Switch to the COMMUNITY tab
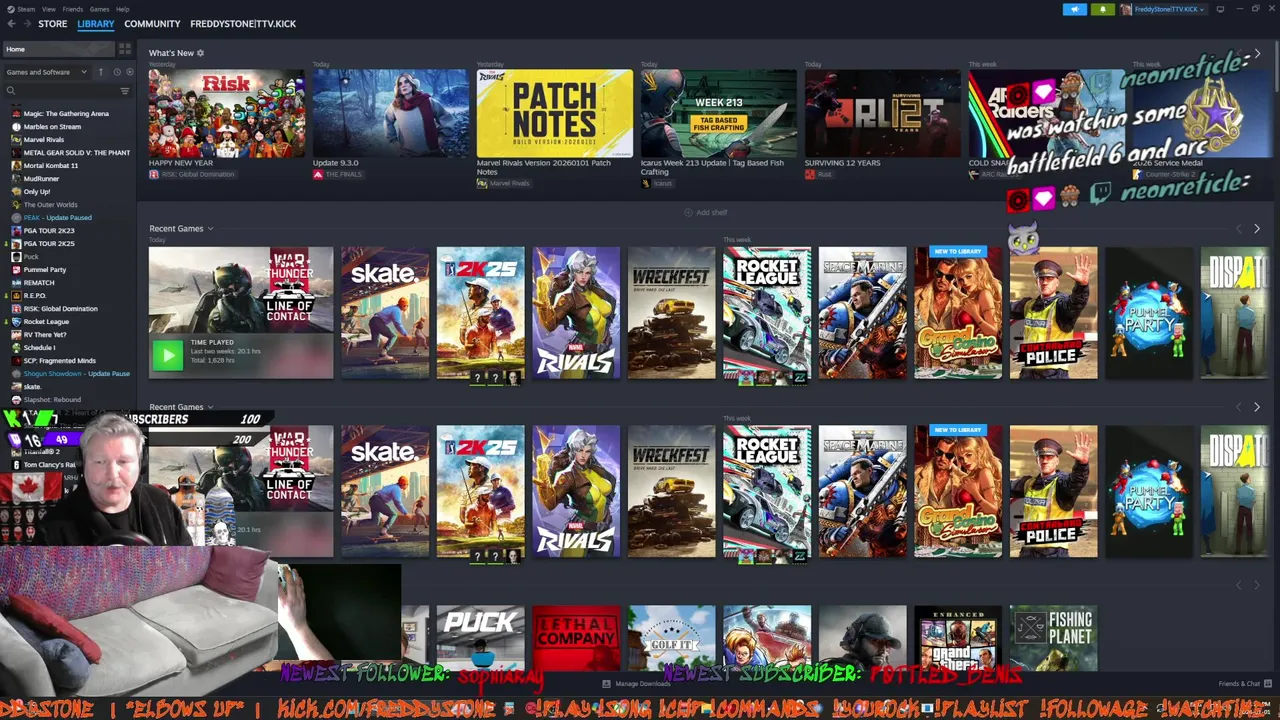This screenshot has width=1280, height=720. (152, 24)
